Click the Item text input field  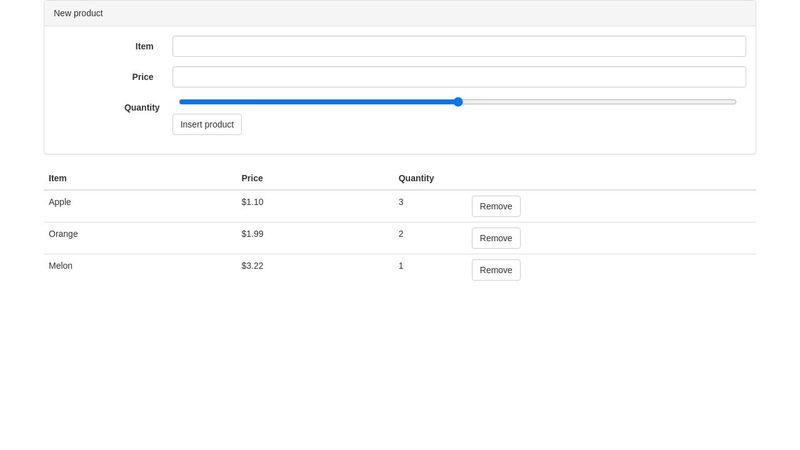coord(459,46)
